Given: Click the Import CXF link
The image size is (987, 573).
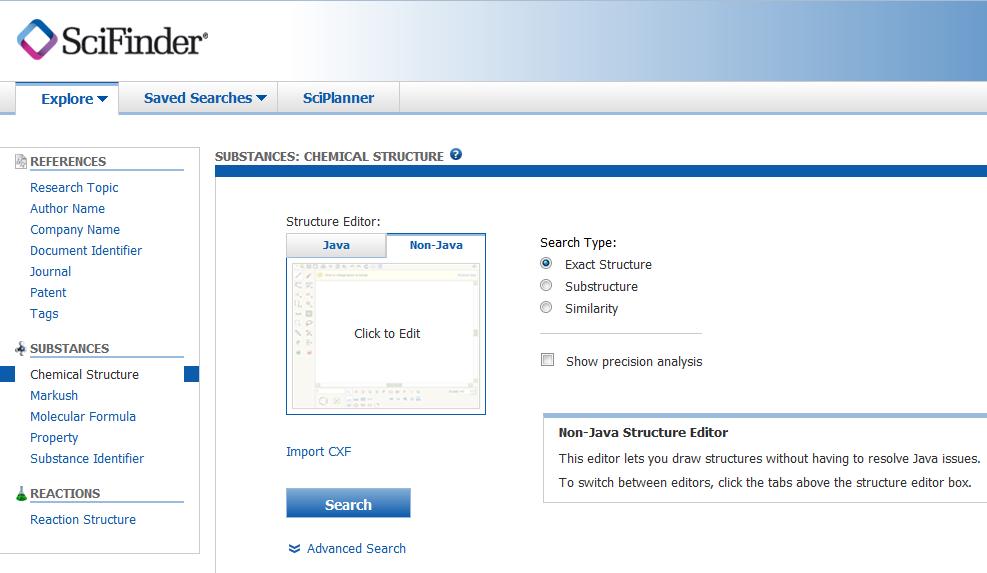Looking at the screenshot, I should click(319, 451).
